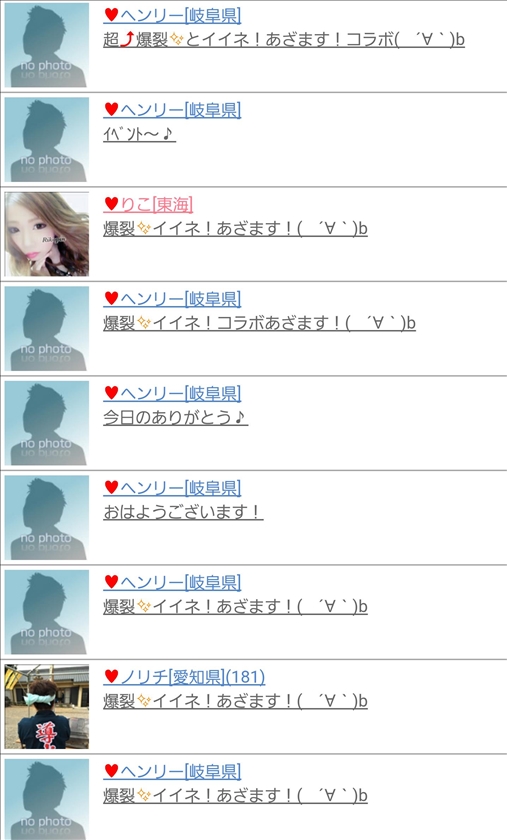Open りこ's 爆裂イイネ！あざます！ message
The width and height of the screenshot is (507, 840).
[x=235, y=229]
